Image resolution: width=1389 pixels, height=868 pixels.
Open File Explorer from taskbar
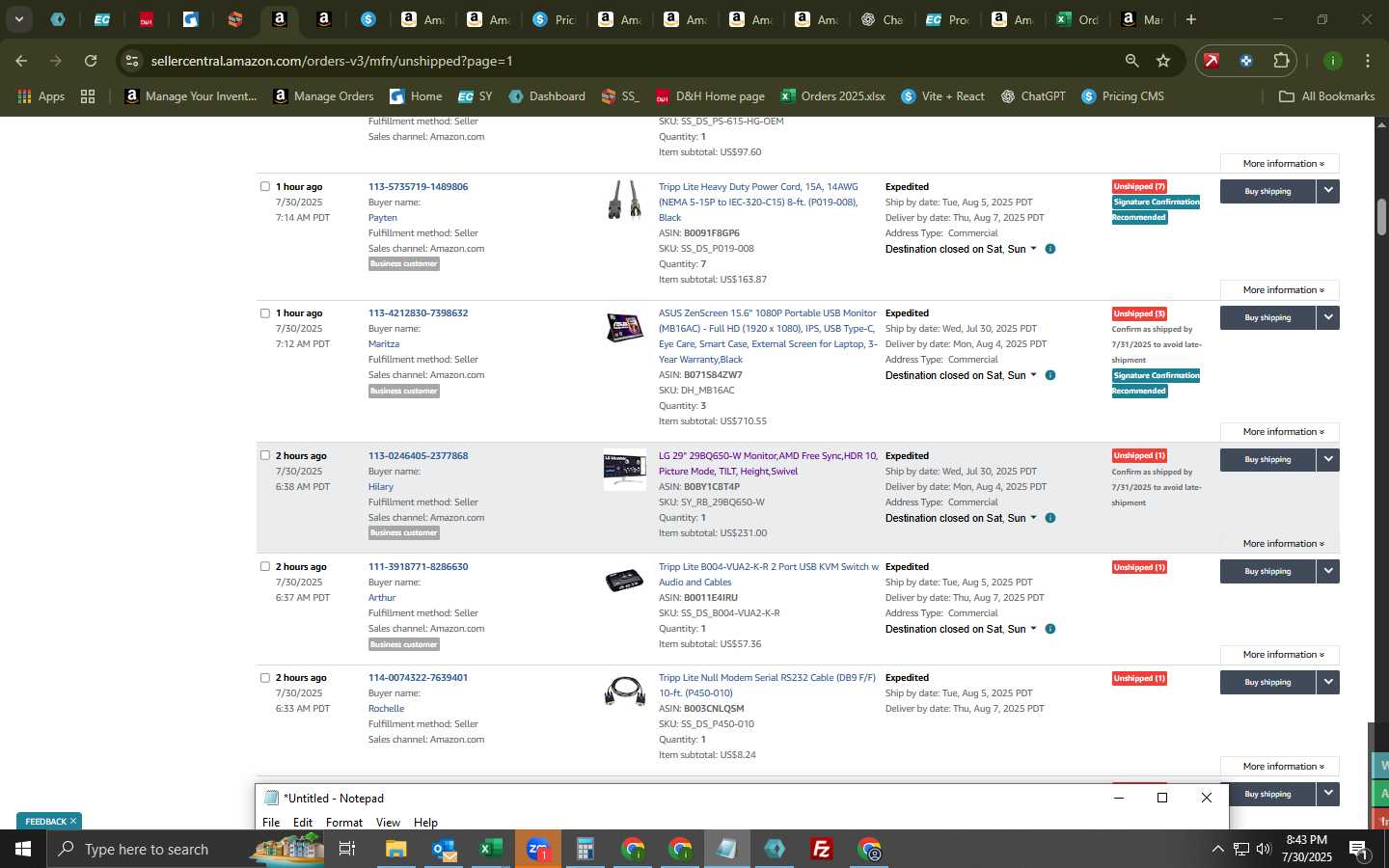[x=396, y=849]
